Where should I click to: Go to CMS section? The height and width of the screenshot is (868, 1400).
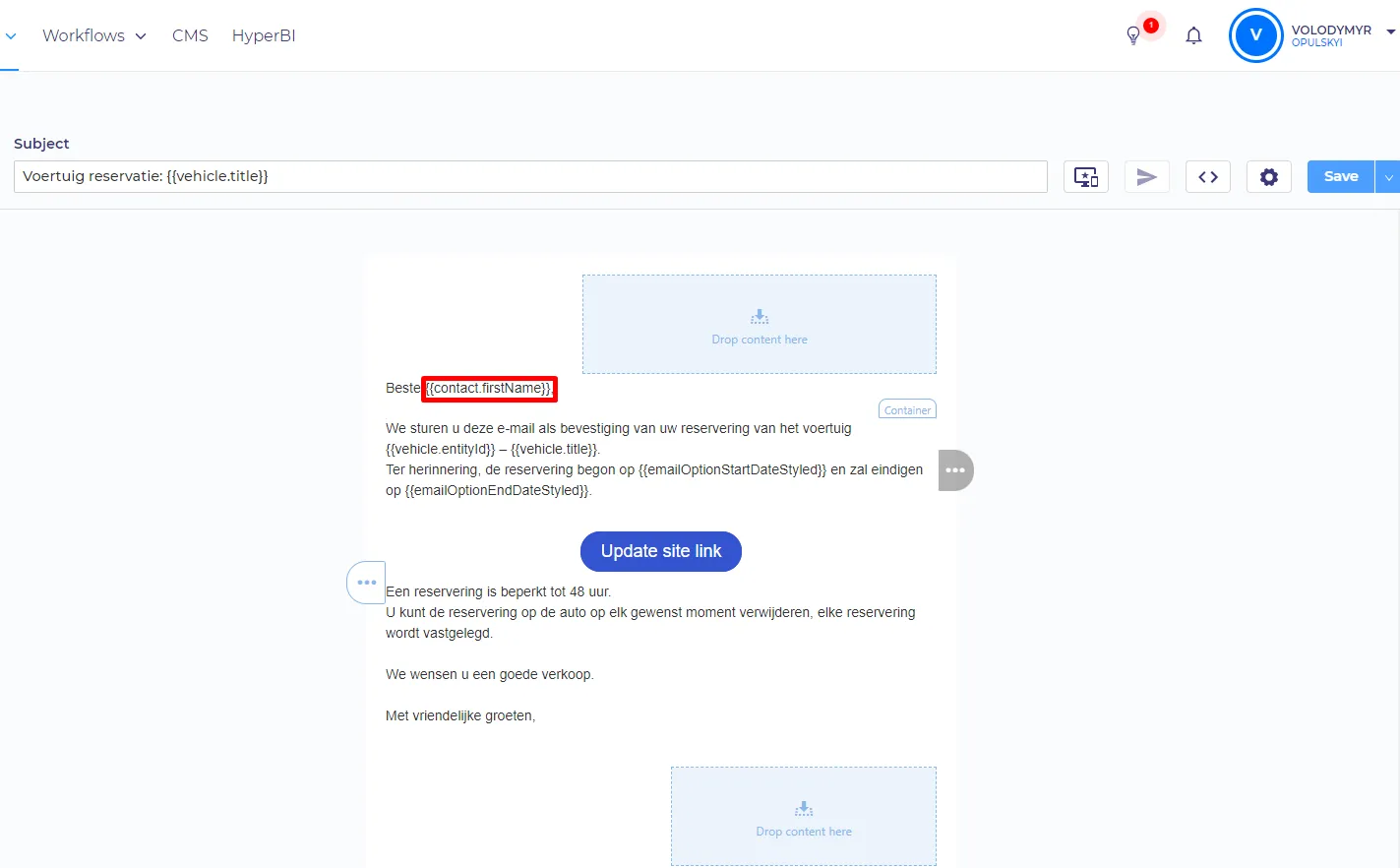tap(190, 35)
